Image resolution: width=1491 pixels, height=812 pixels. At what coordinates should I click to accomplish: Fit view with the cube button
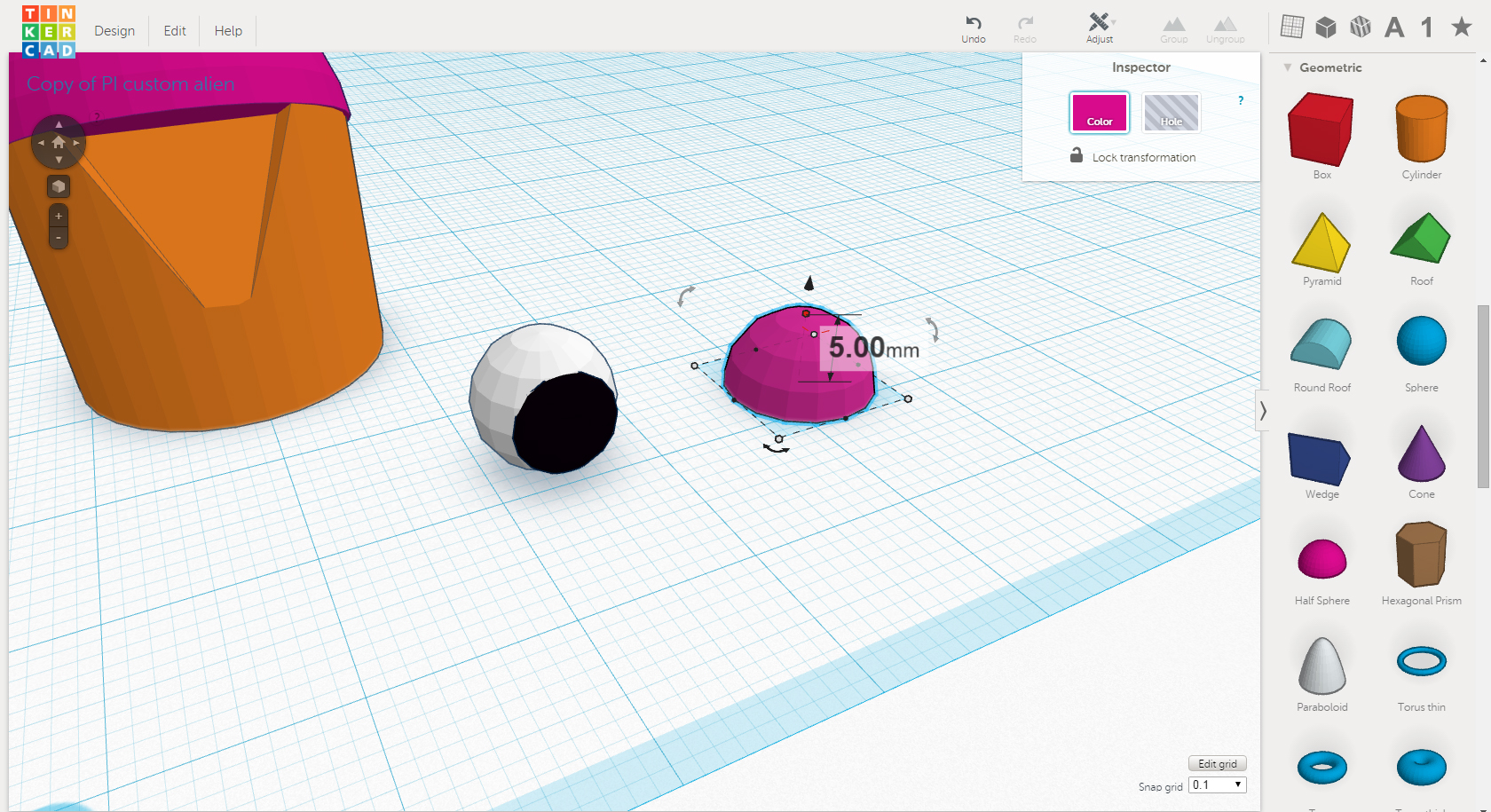pyautogui.click(x=59, y=187)
